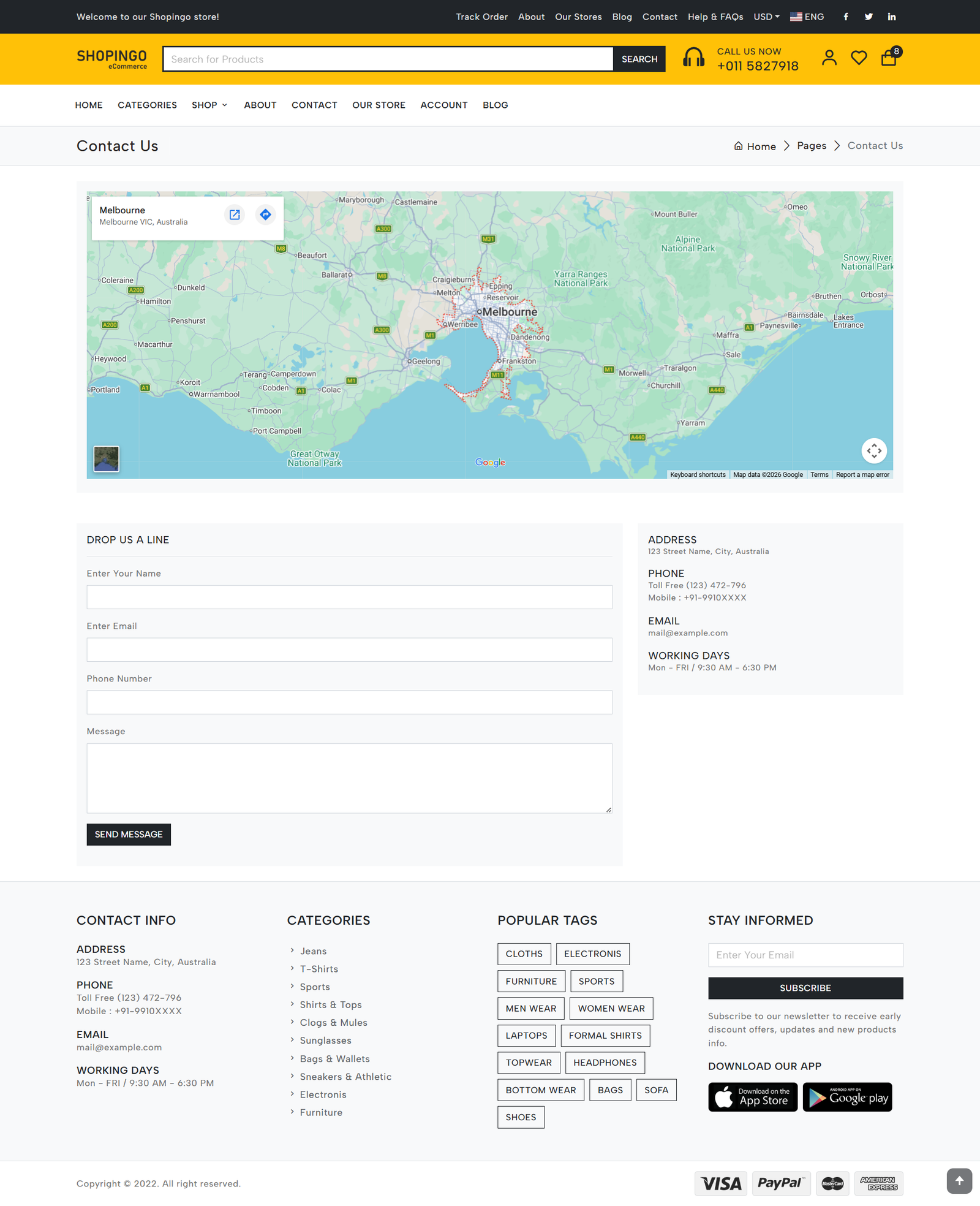The height and width of the screenshot is (1206, 980).
Task: Click the SUBSCRIBE newsletter button
Action: (x=805, y=988)
